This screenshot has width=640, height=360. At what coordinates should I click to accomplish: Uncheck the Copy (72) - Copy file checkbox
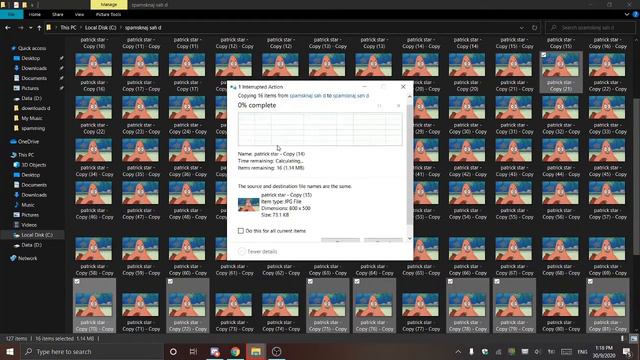point(170,282)
